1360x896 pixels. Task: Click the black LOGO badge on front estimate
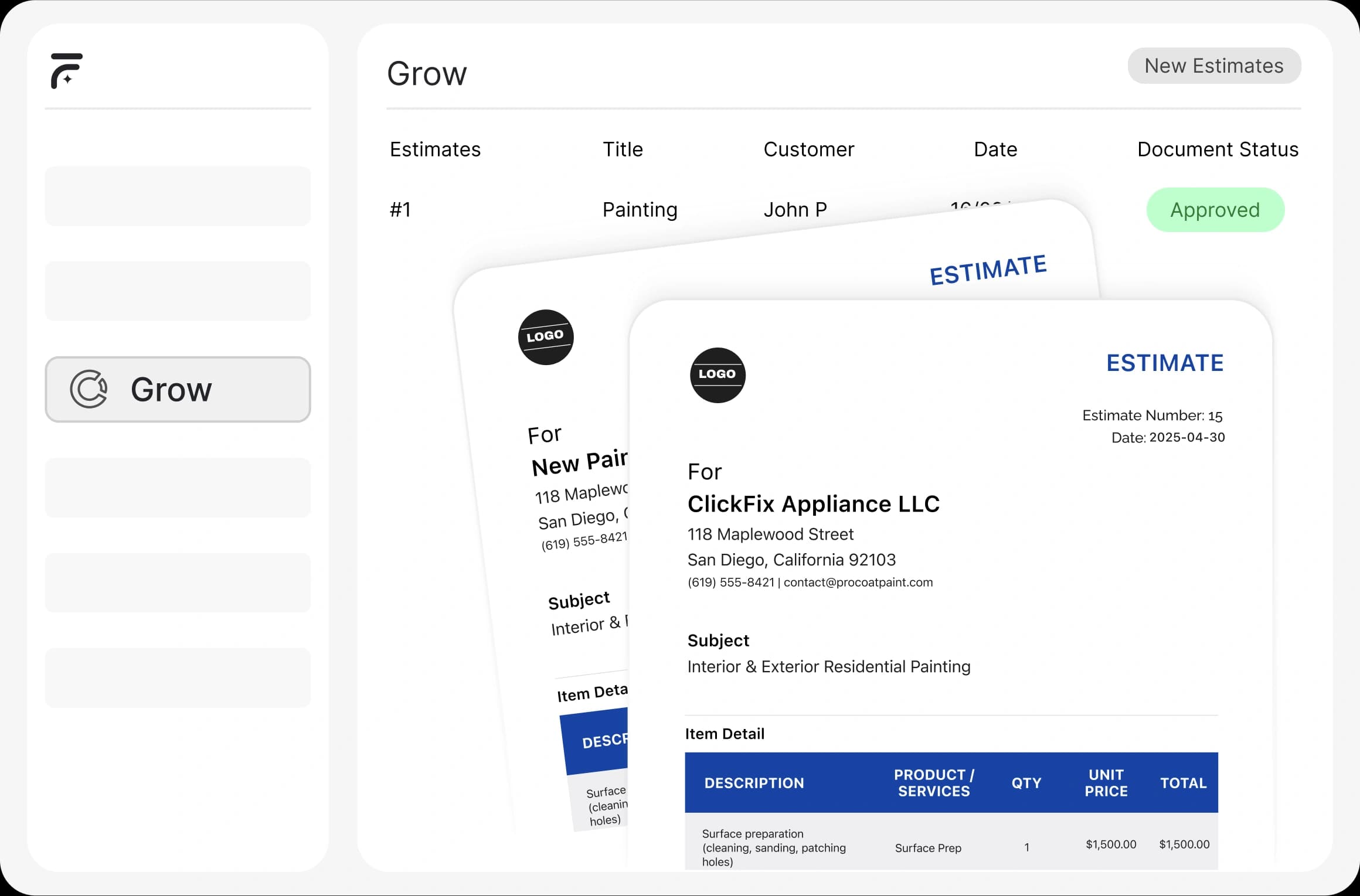click(717, 375)
